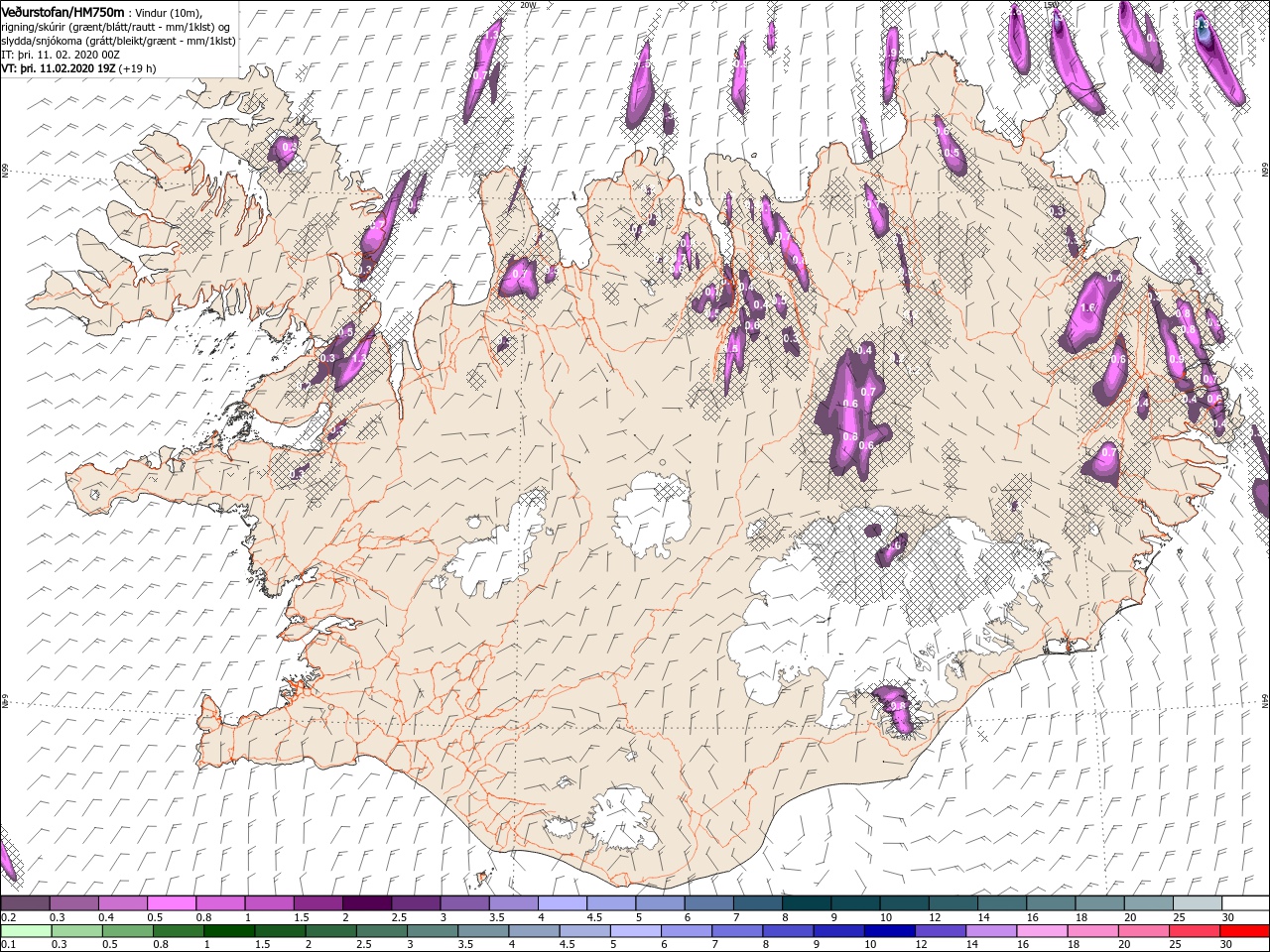Pick the white snow swatch after 30
This screenshot has width=1270, height=952.
pos(1245,903)
